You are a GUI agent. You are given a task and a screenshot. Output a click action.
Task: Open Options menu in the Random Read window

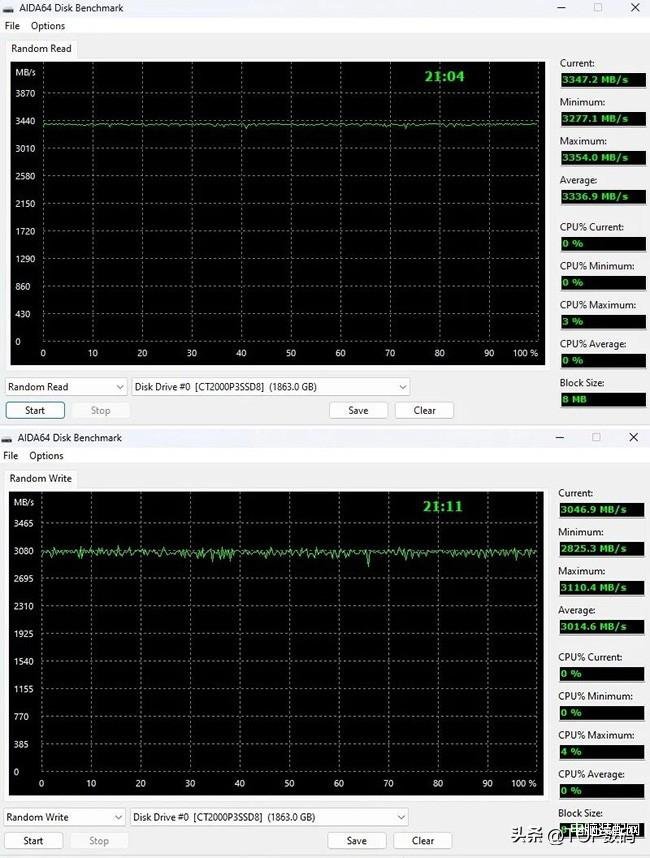pos(47,26)
